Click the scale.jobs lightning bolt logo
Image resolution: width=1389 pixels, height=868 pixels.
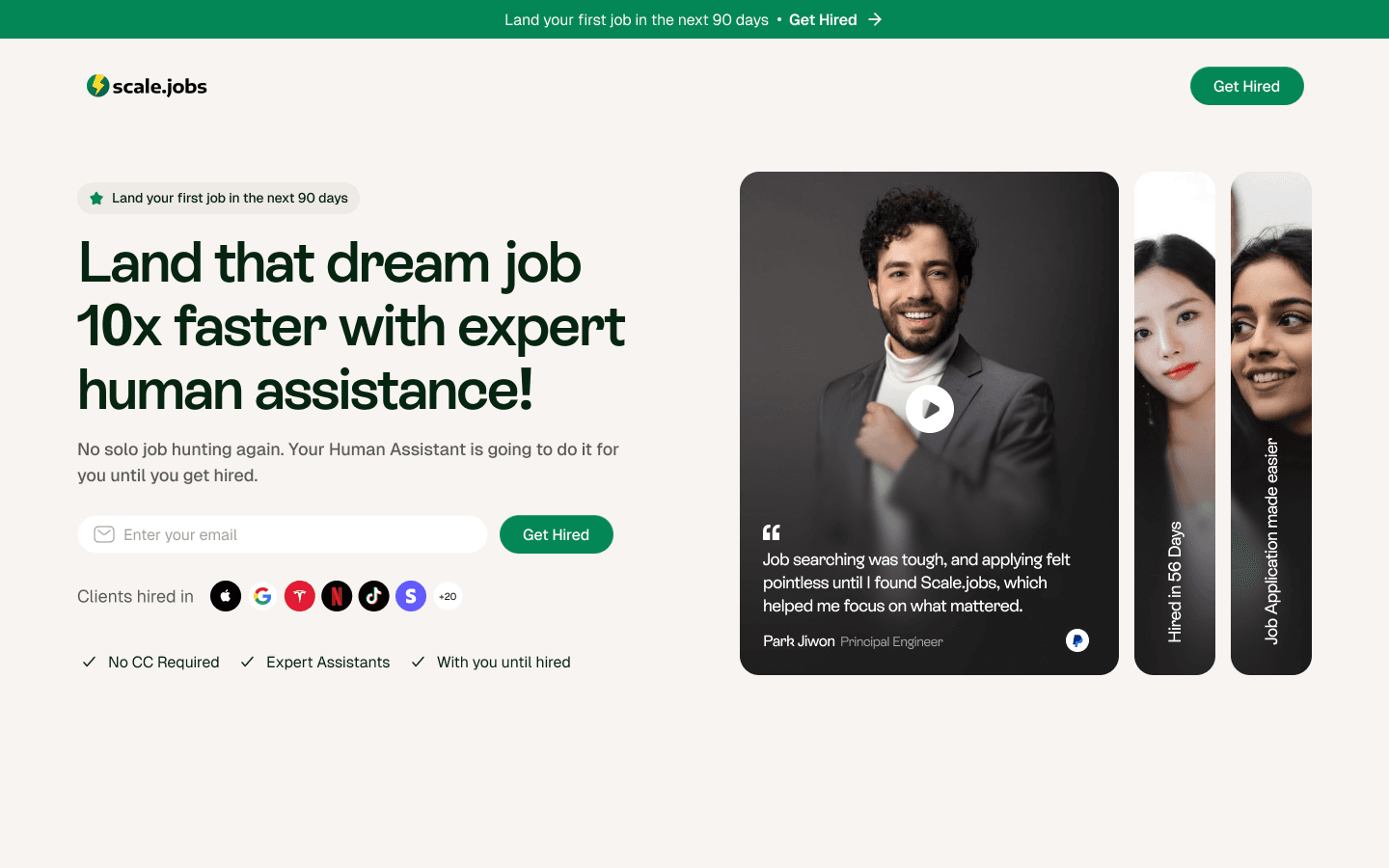(97, 86)
